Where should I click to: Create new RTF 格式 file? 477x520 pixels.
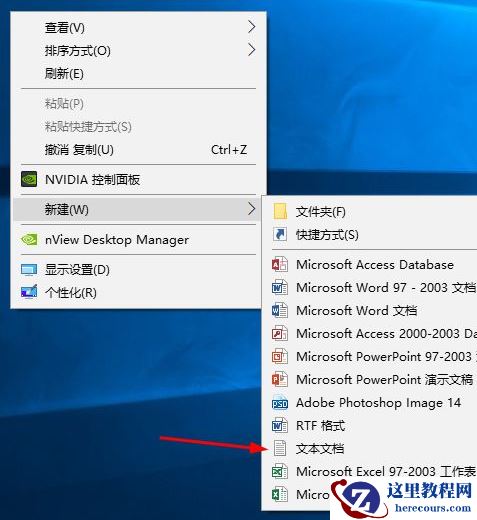click(370, 426)
